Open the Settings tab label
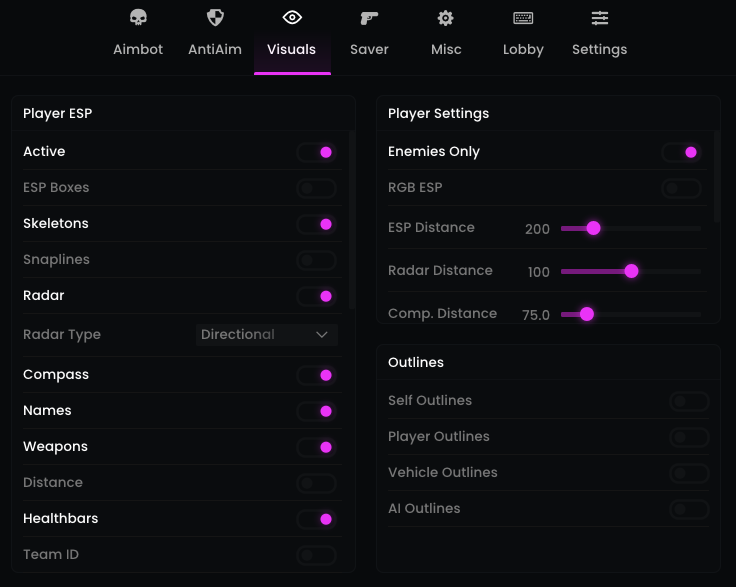 [600, 49]
